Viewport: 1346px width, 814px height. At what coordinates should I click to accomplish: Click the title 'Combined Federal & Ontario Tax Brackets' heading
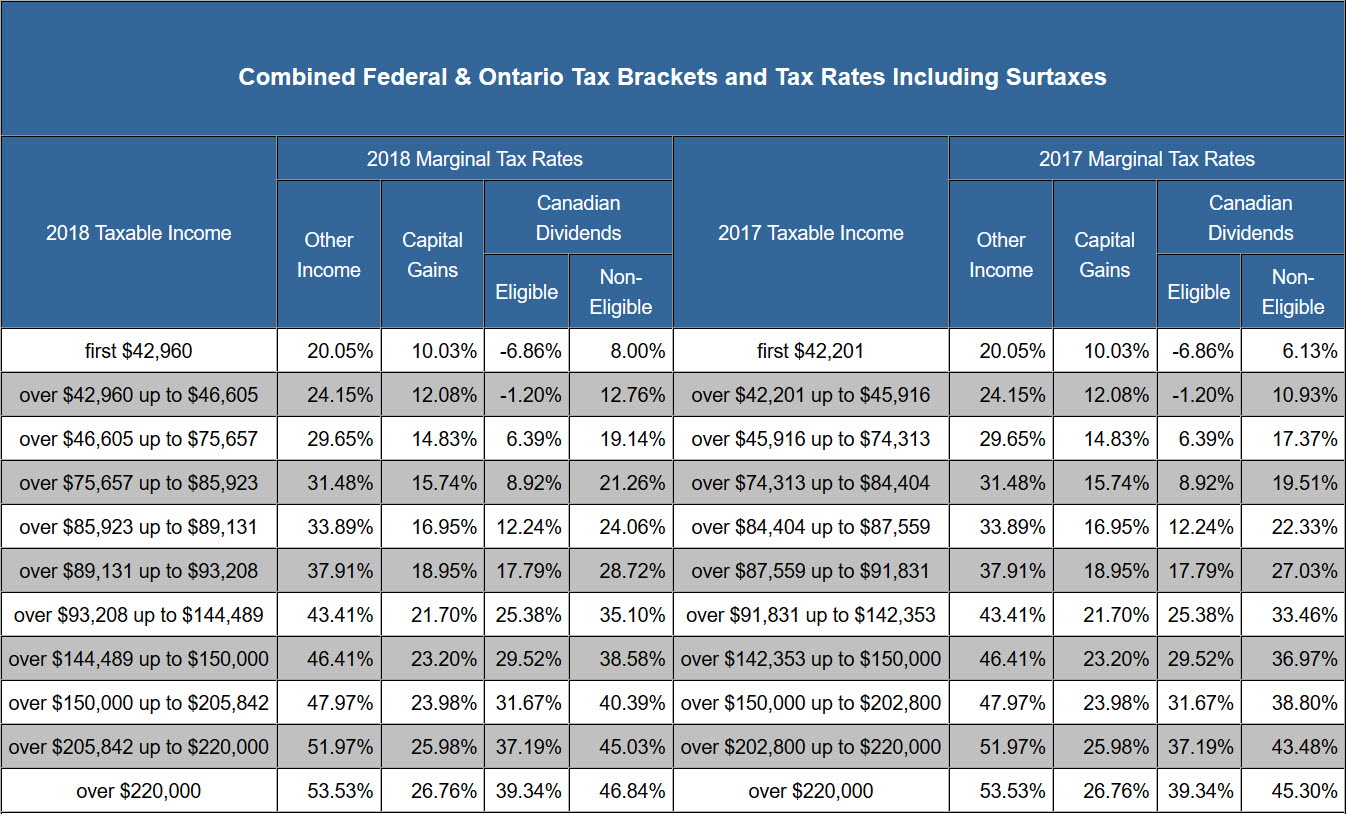point(672,77)
